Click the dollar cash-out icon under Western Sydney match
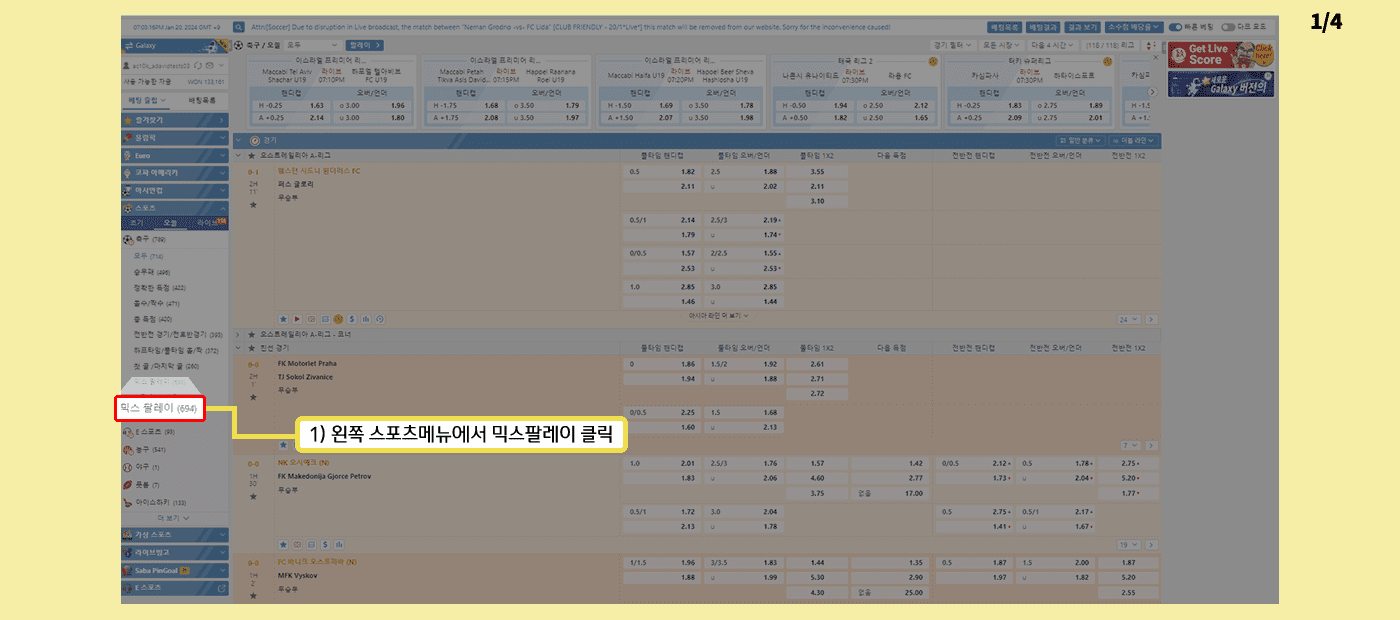This screenshot has width=1400, height=620. [x=352, y=319]
